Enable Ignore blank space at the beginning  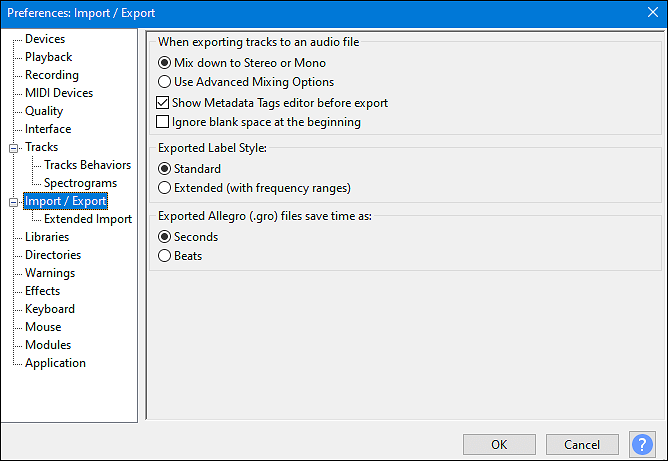(164, 122)
